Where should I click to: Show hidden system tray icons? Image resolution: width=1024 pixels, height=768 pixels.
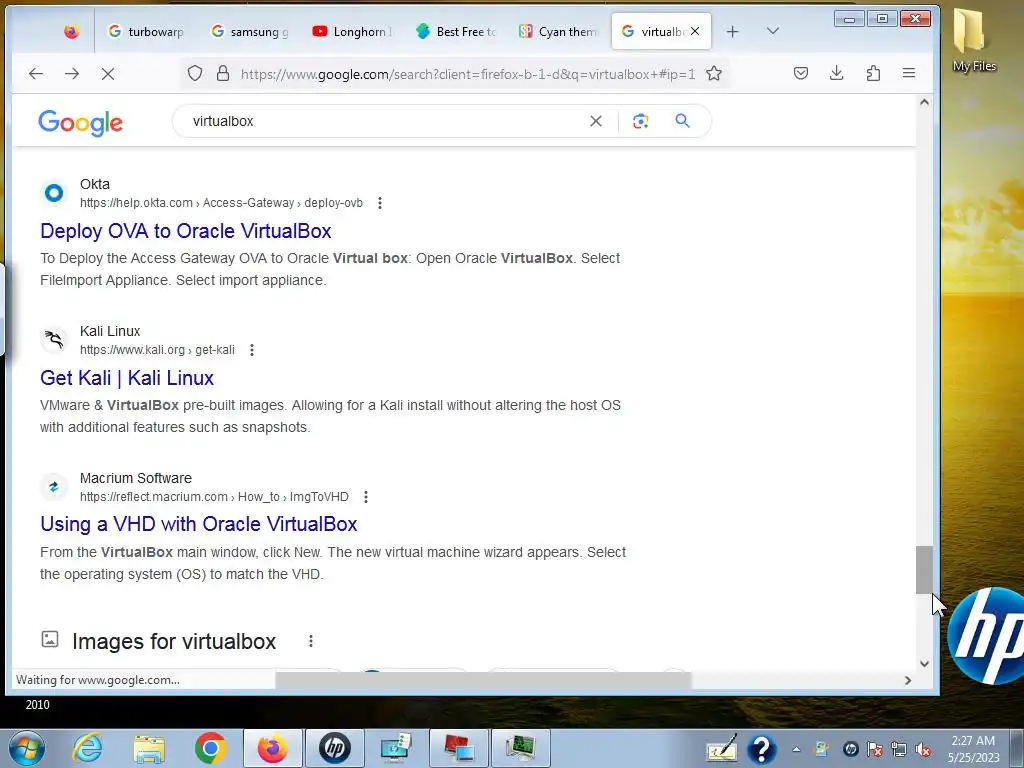(796, 750)
